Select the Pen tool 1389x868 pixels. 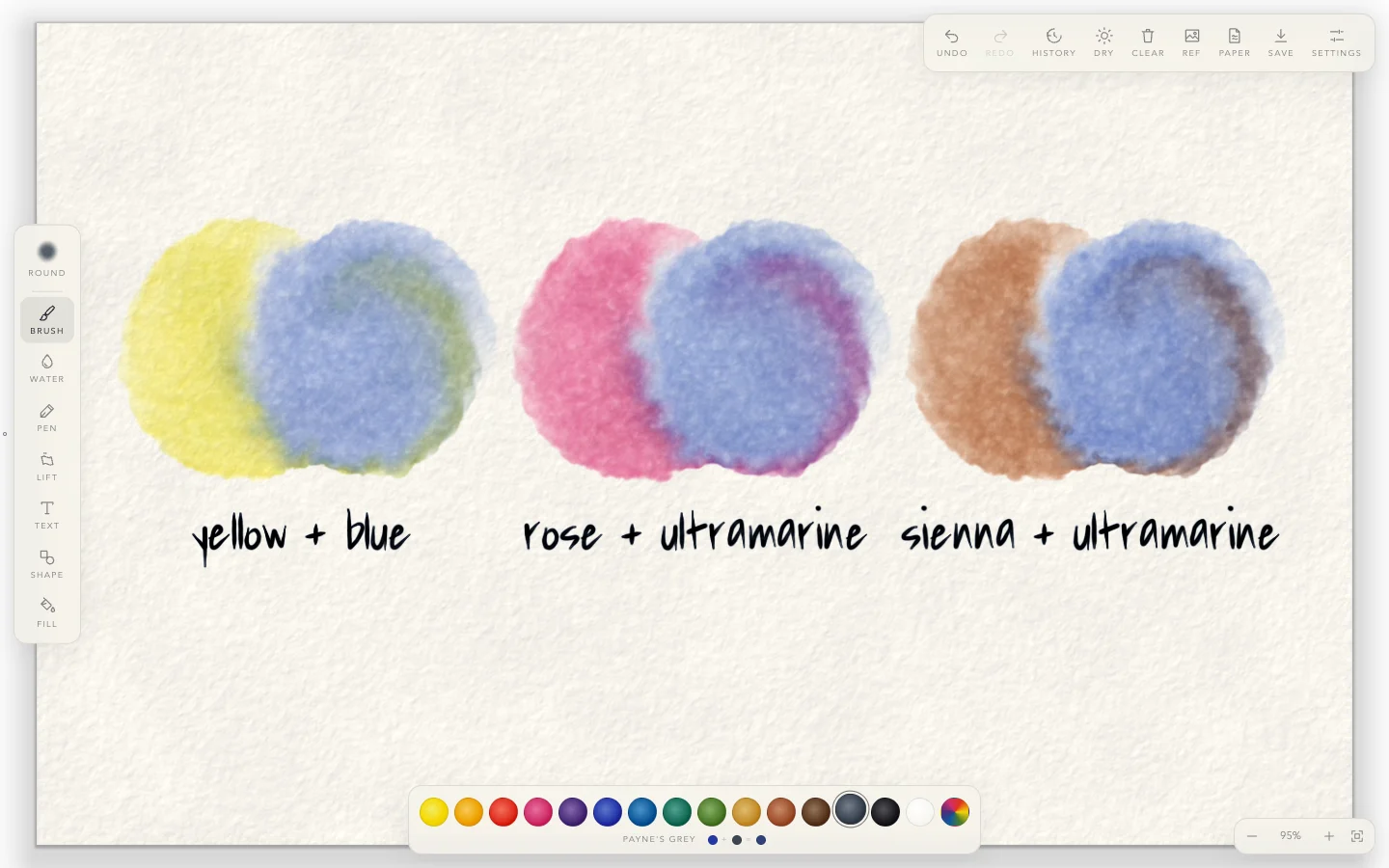pyautogui.click(x=46, y=418)
